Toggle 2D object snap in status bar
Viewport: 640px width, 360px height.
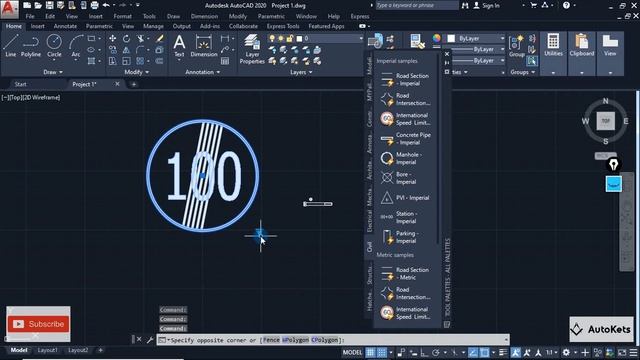[x=484, y=352]
